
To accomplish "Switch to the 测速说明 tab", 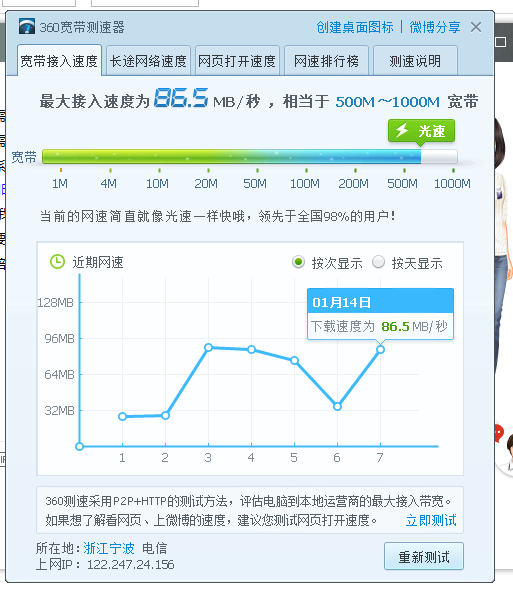I will [x=415, y=61].
